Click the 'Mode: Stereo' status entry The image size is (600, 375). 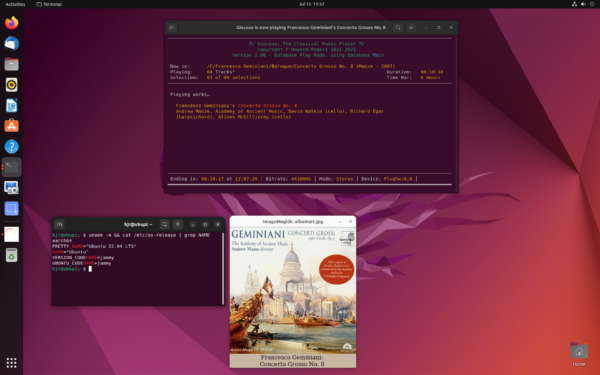pyautogui.click(x=336, y=179)
